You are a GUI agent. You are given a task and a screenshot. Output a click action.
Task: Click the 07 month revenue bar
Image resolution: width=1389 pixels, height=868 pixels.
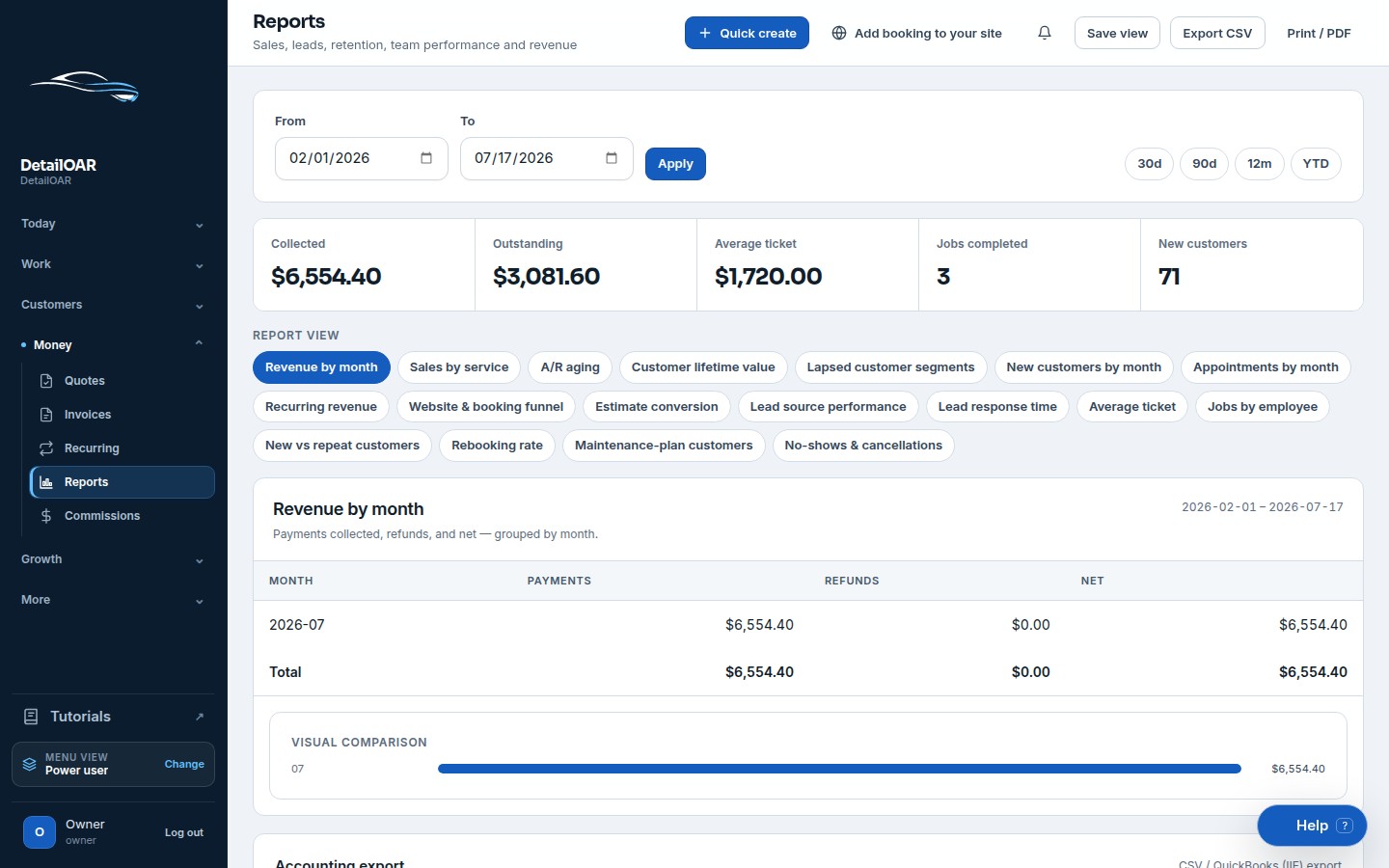click(x=839, y=769)
